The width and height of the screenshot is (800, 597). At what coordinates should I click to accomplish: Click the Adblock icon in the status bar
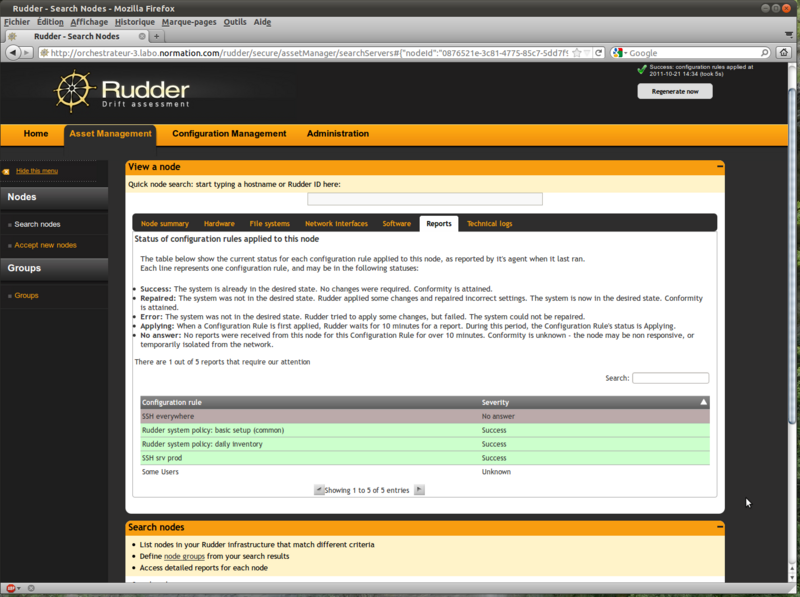point(11,588)
